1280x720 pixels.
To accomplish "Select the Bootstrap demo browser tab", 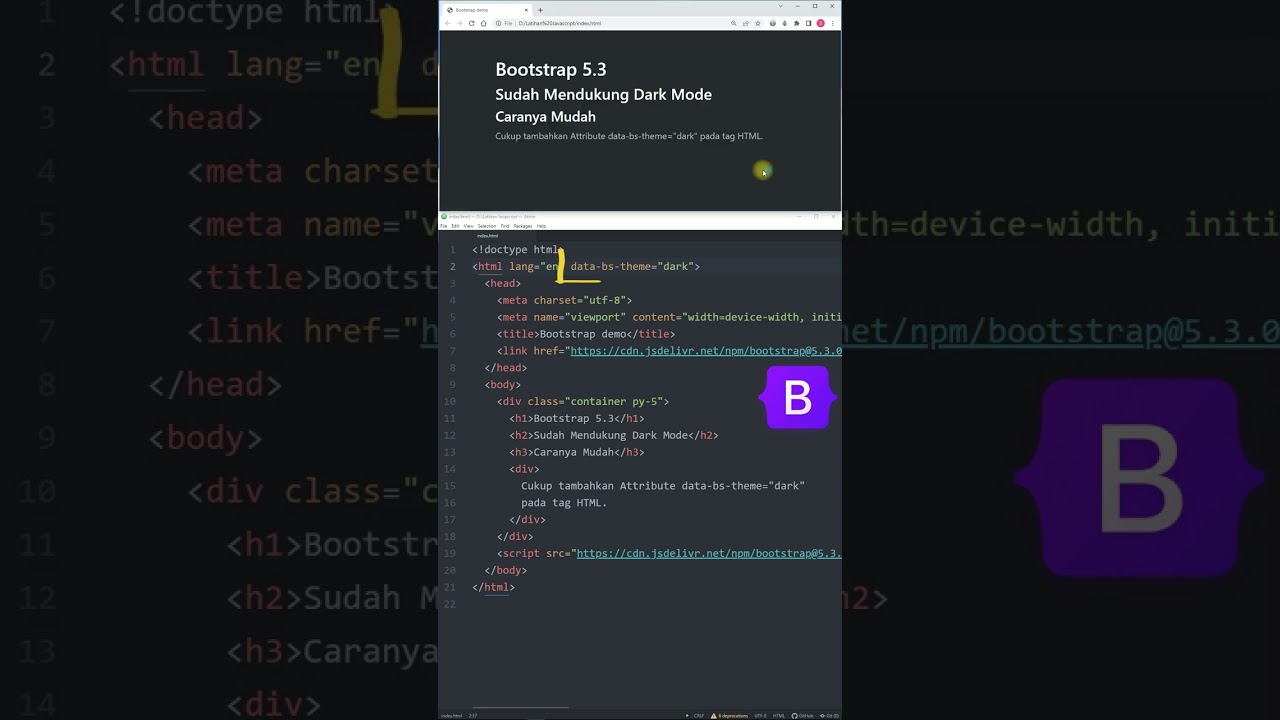I will coord(487,10).
